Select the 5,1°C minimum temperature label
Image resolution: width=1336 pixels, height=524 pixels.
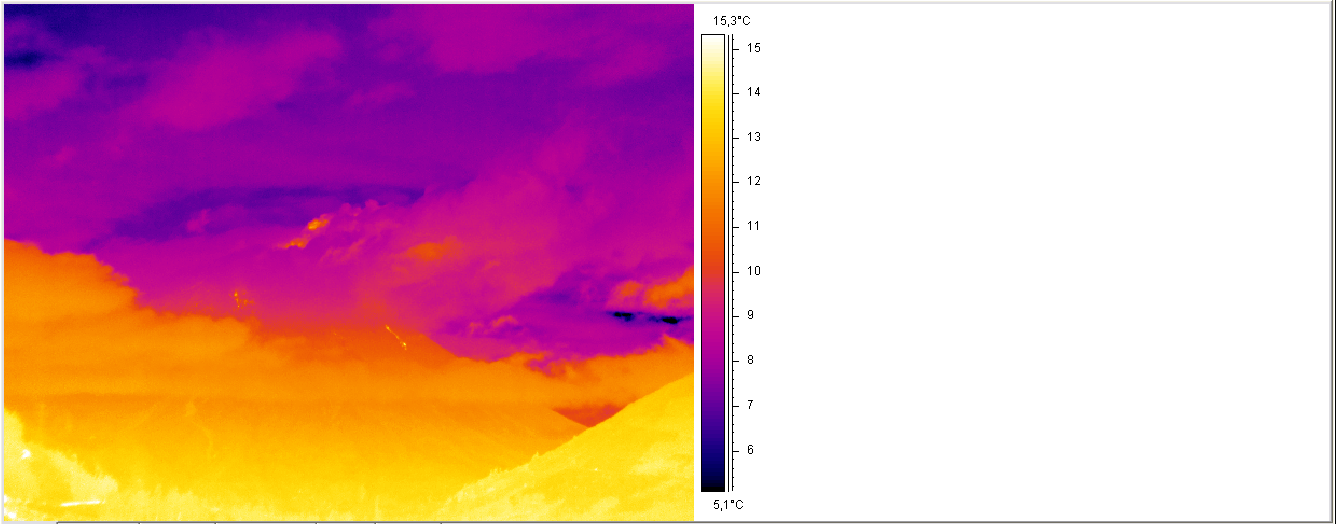click(728, 505)
